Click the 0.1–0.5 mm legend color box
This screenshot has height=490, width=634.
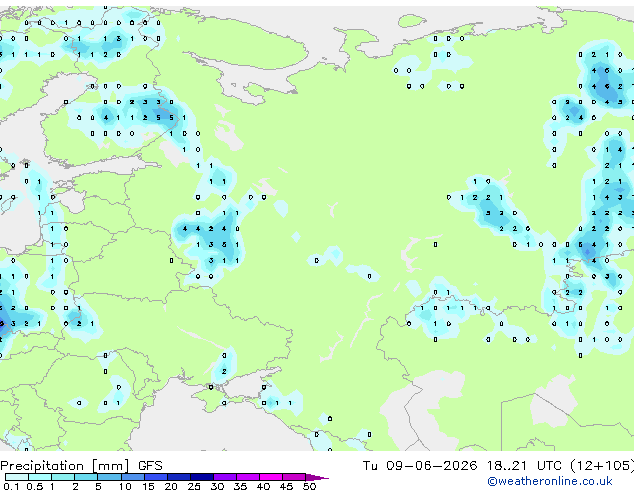[x=17, y=477]
